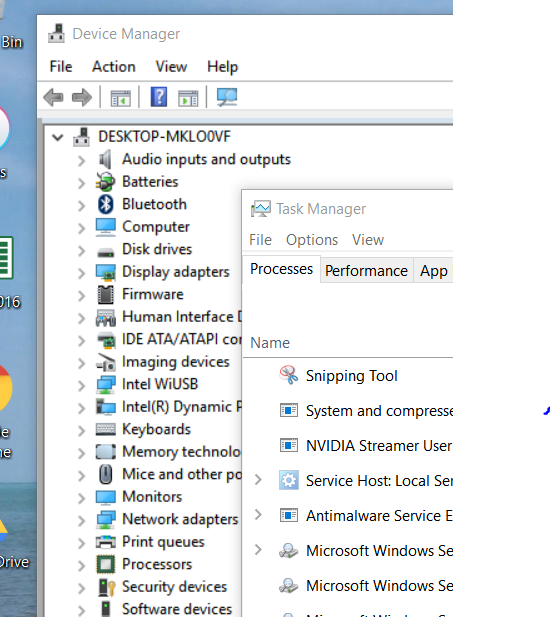Select the NVIDIA Streamer User process row

(348, 446)
